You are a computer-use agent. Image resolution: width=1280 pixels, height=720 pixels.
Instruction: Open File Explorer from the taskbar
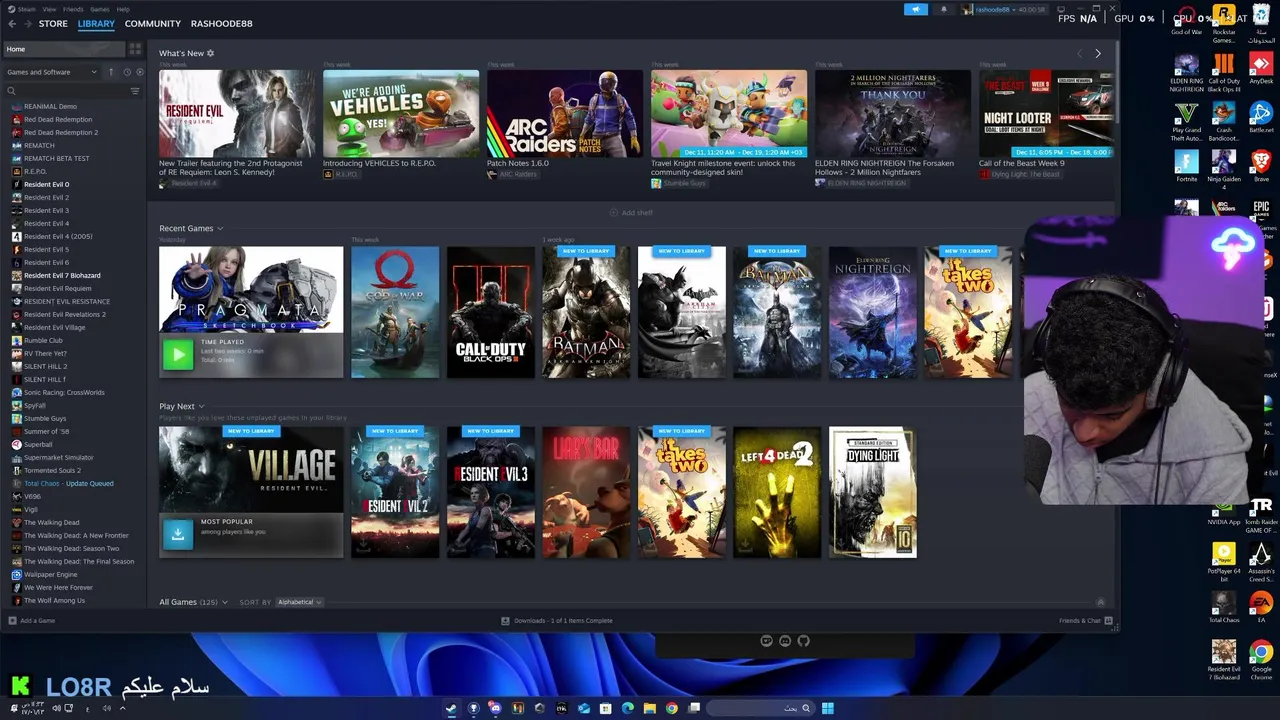pyautogui.click(x=649, y=708)
